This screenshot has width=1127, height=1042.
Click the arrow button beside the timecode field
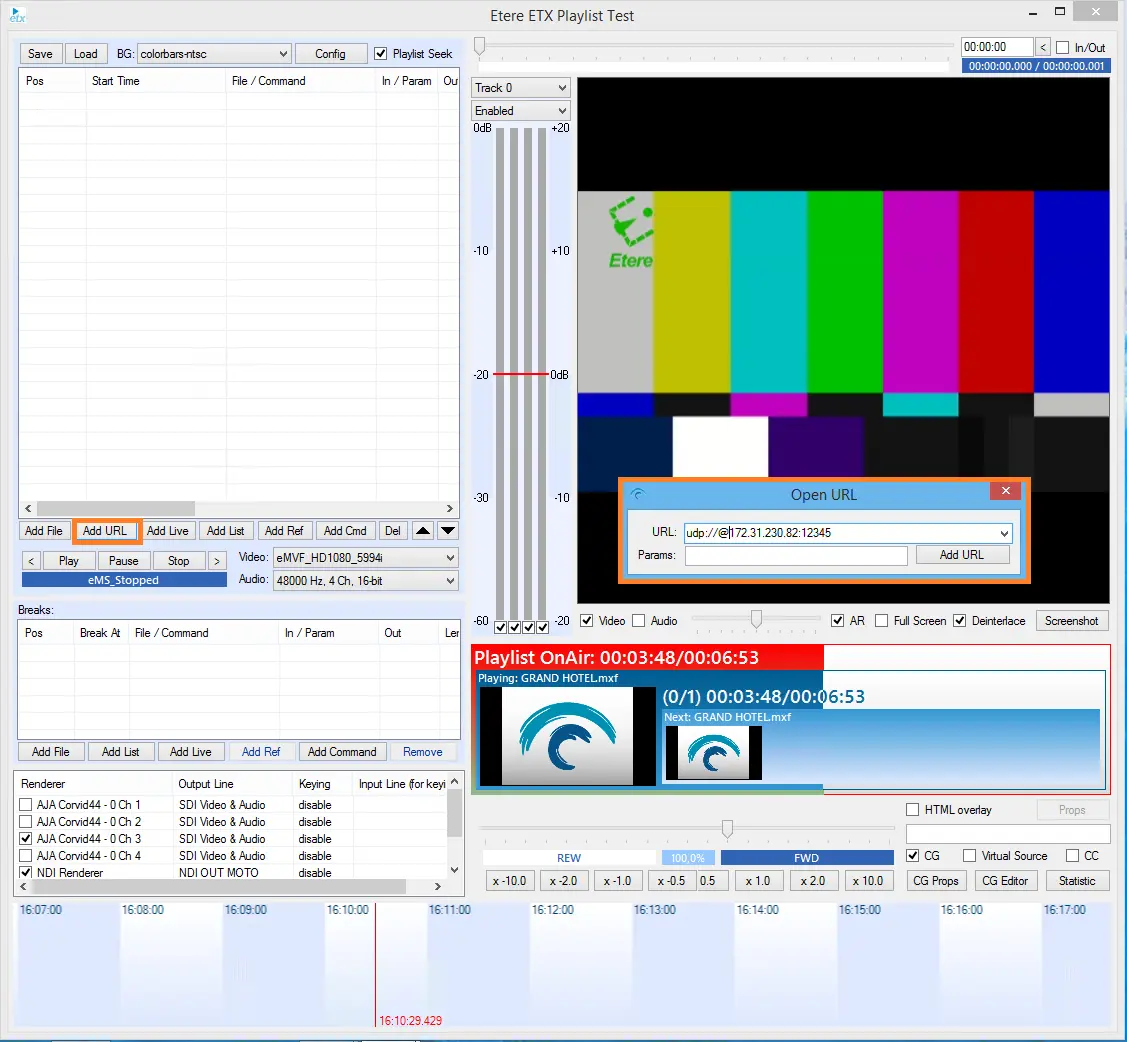click(1043, 47)
